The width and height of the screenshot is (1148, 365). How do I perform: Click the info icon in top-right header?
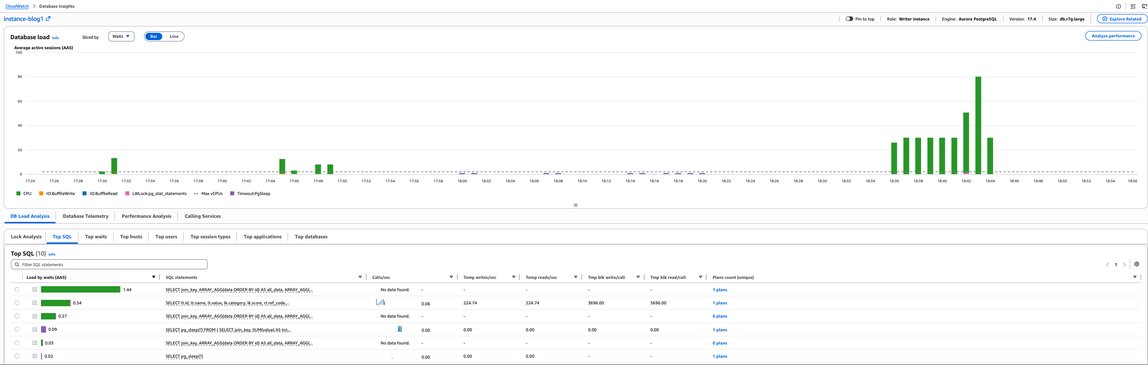pyautogui.click(x=1118, y=6)
